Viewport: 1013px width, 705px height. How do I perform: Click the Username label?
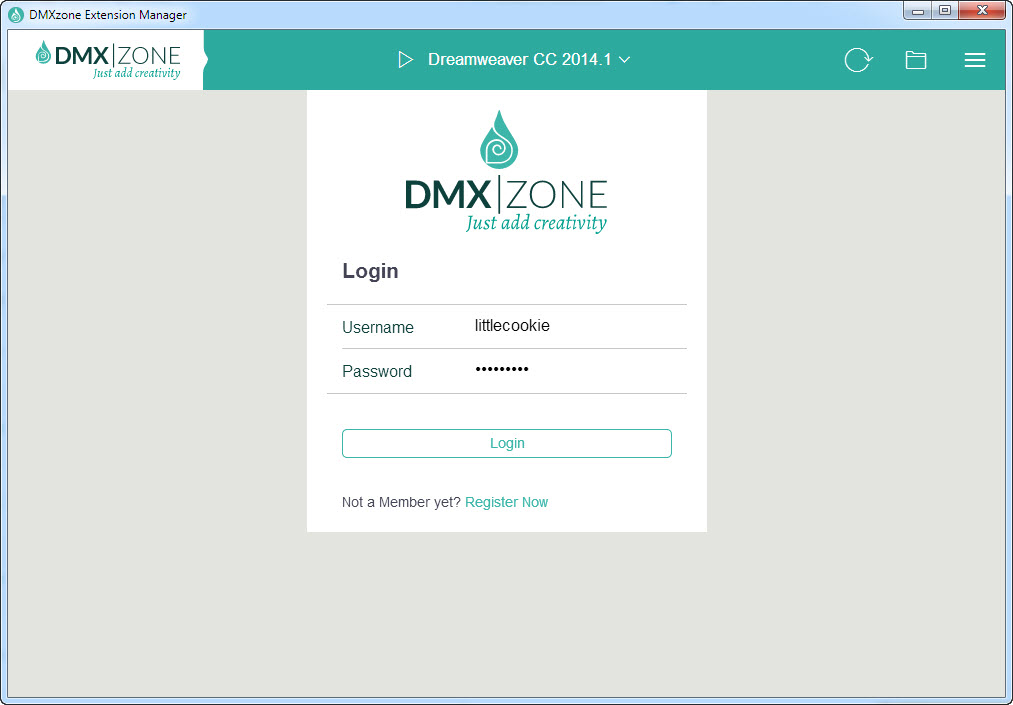pos(378,328)
